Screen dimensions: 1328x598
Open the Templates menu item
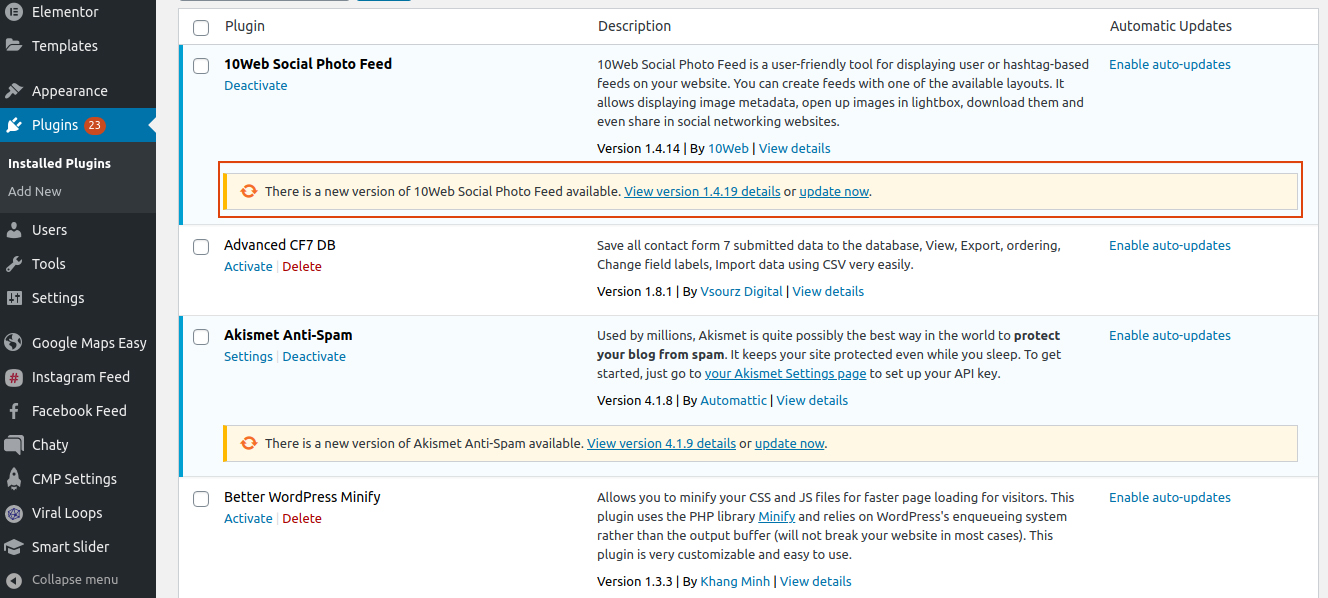coord(65,46)
